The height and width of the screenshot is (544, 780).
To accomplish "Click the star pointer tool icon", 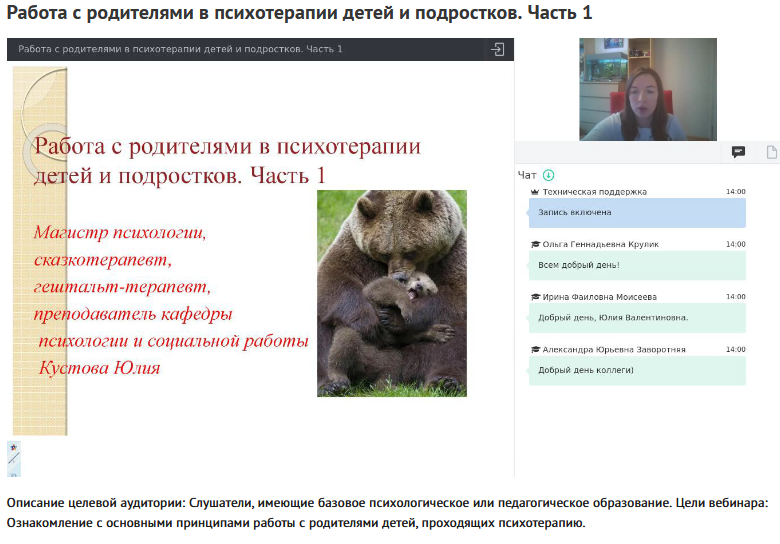I will pyautogui.click(x=13, y=448).
